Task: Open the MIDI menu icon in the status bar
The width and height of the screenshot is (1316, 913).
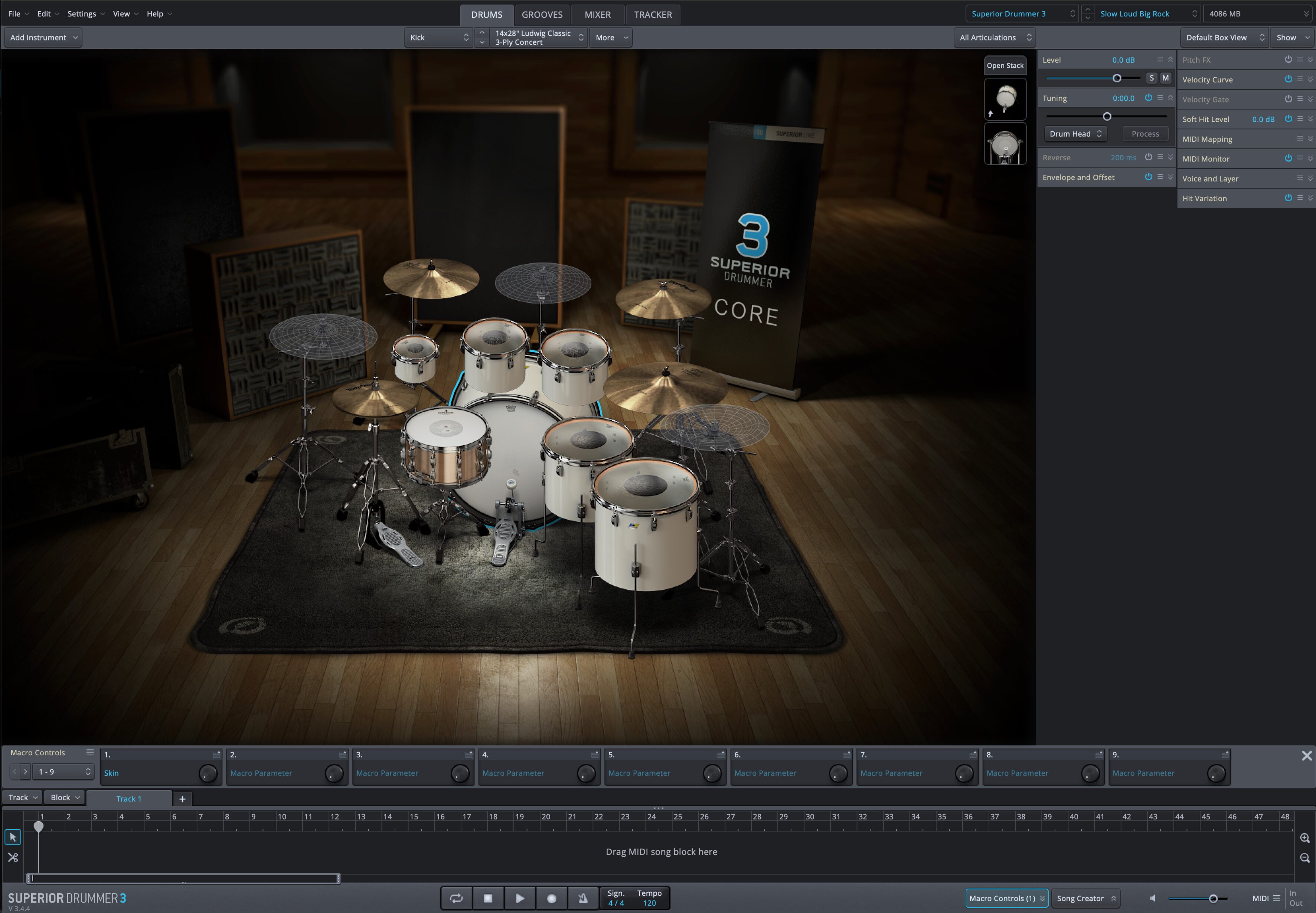Action: 1277,898
